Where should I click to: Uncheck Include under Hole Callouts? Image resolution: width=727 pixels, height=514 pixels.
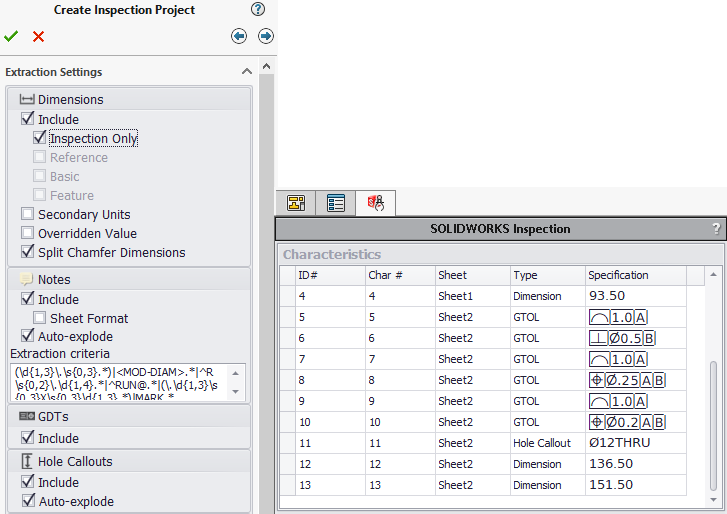(28, 482)
